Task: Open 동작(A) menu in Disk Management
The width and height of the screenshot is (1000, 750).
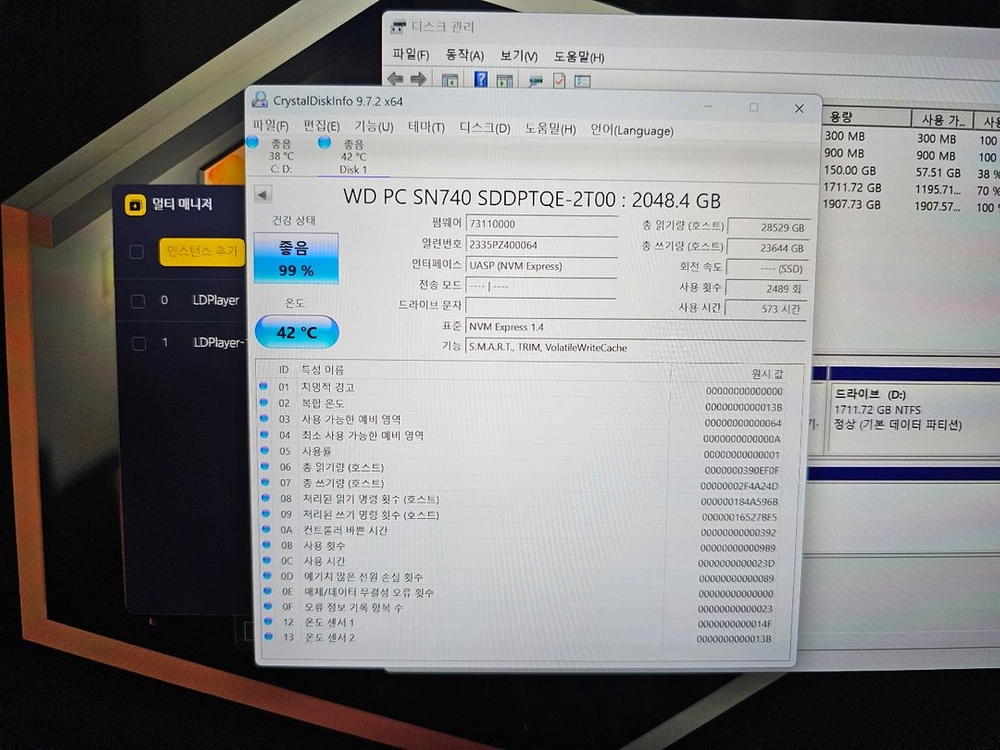Action: point(464,55)
